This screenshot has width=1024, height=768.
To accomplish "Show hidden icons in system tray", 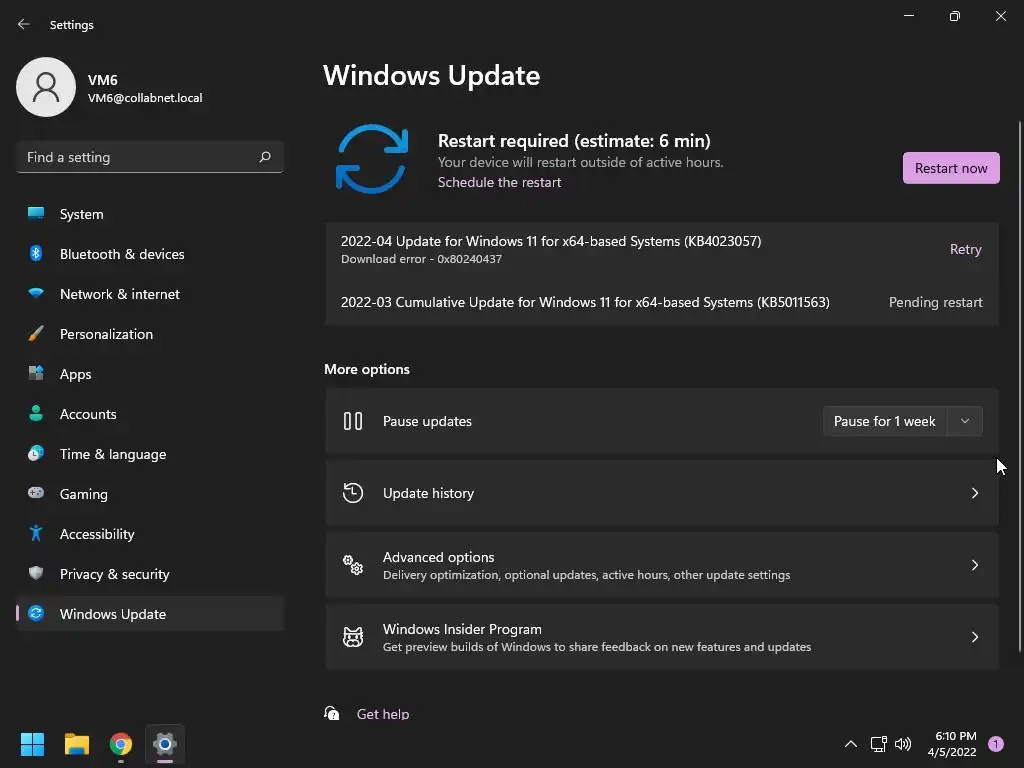I will pos(851,744).
